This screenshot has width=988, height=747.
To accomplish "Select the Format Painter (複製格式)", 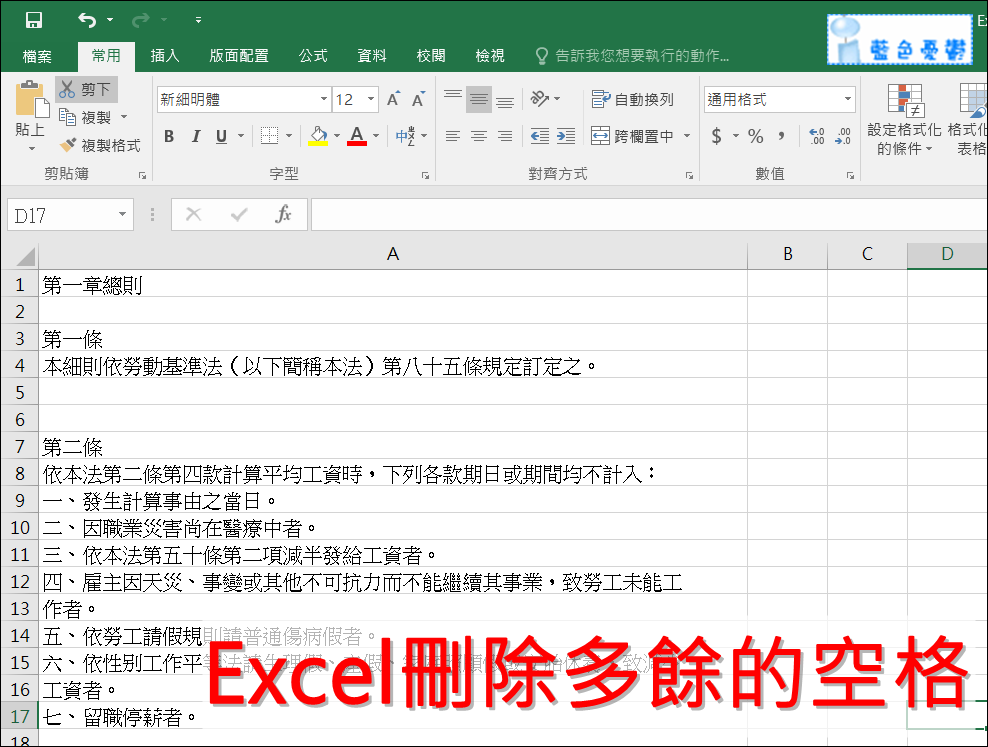I will (x=100, y=145).
